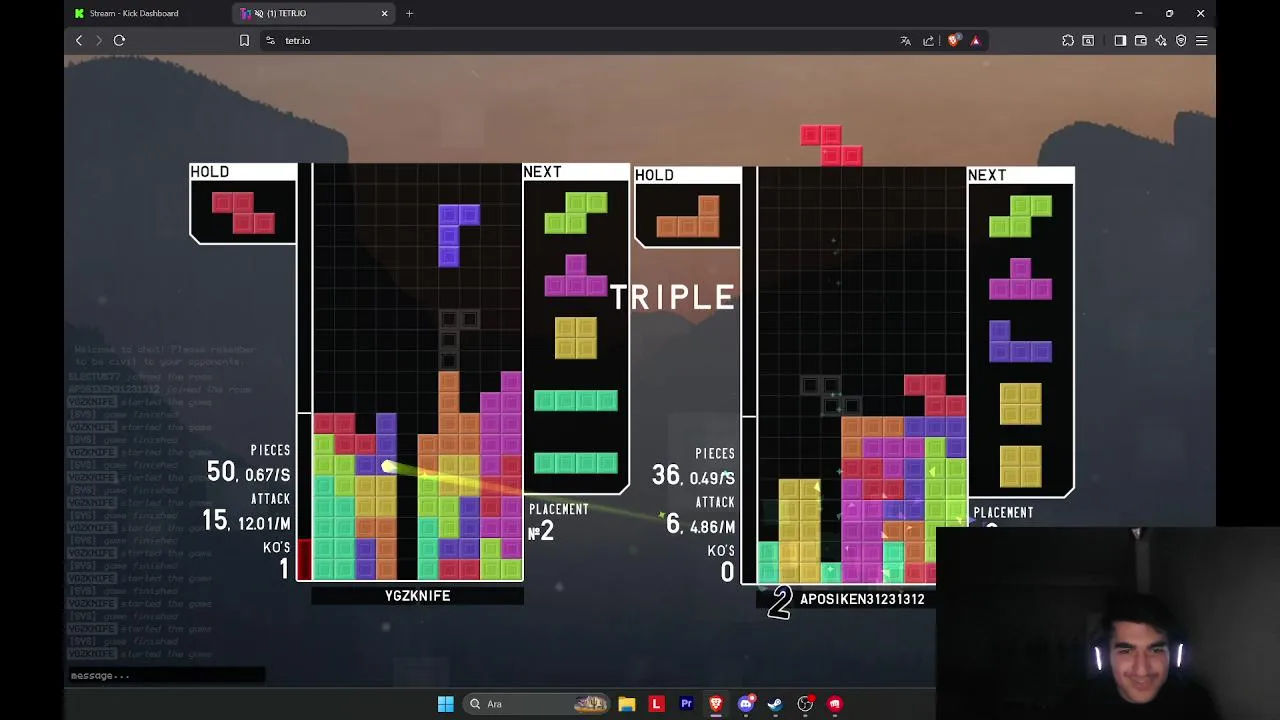1280x720 pixels.
Task: Open the site settings icon beside tetr.io
Action: coord(270,40)
